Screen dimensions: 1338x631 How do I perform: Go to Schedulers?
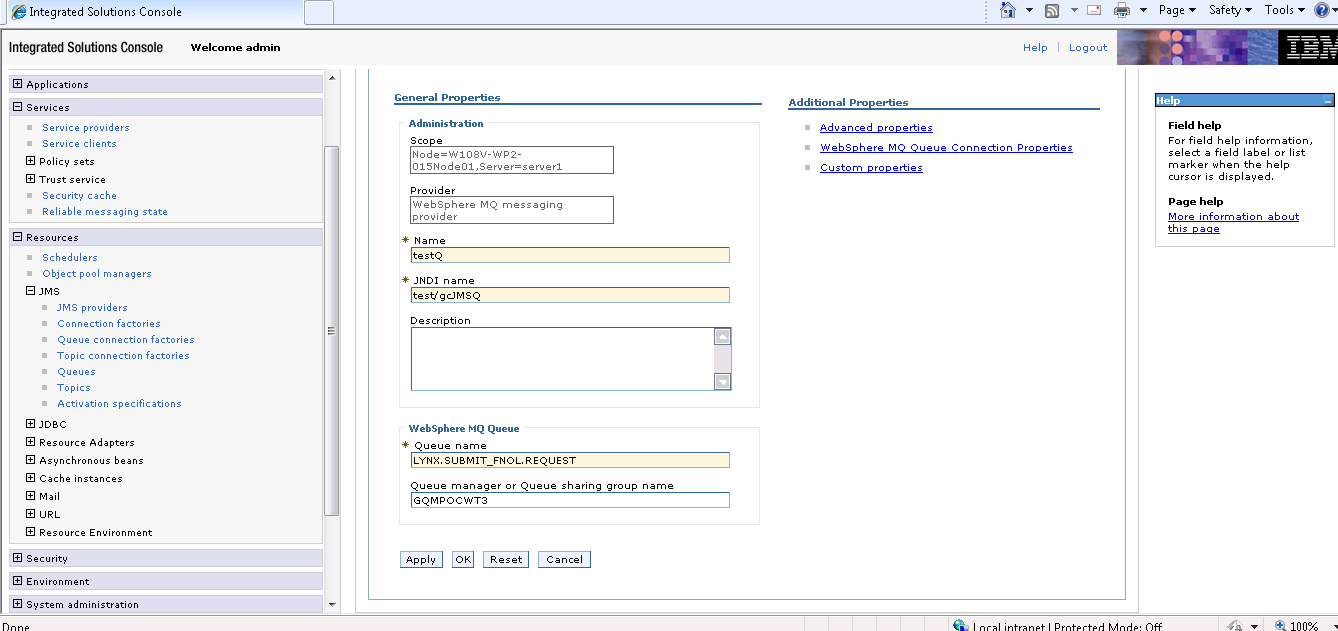coord(70,258)
